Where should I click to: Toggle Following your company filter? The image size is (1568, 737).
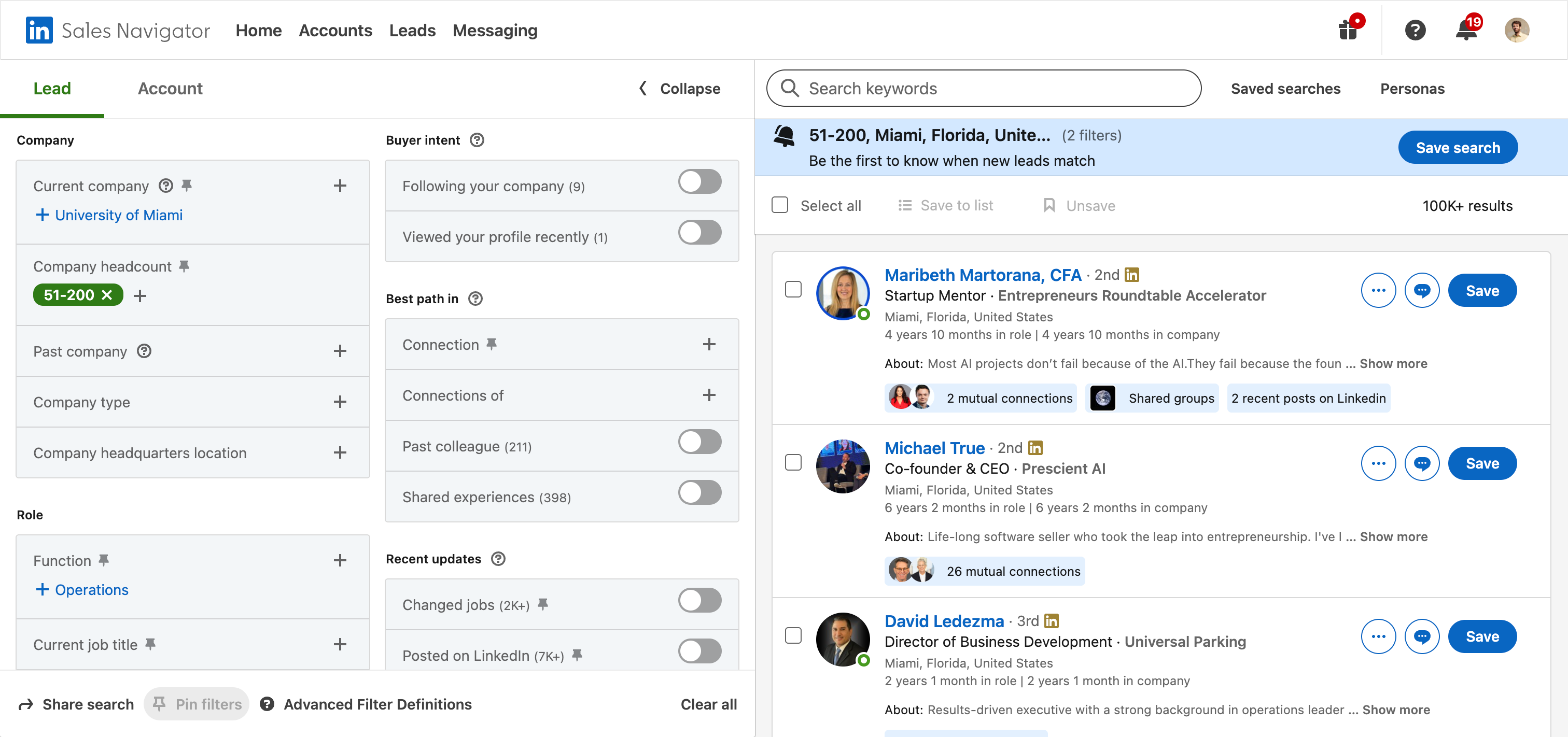coord(699,182)
